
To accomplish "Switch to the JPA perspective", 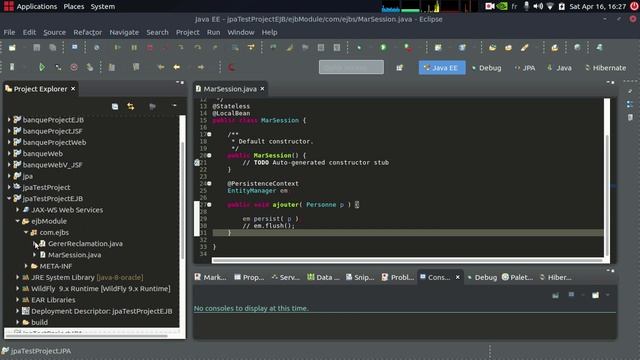I will point(525,68).
